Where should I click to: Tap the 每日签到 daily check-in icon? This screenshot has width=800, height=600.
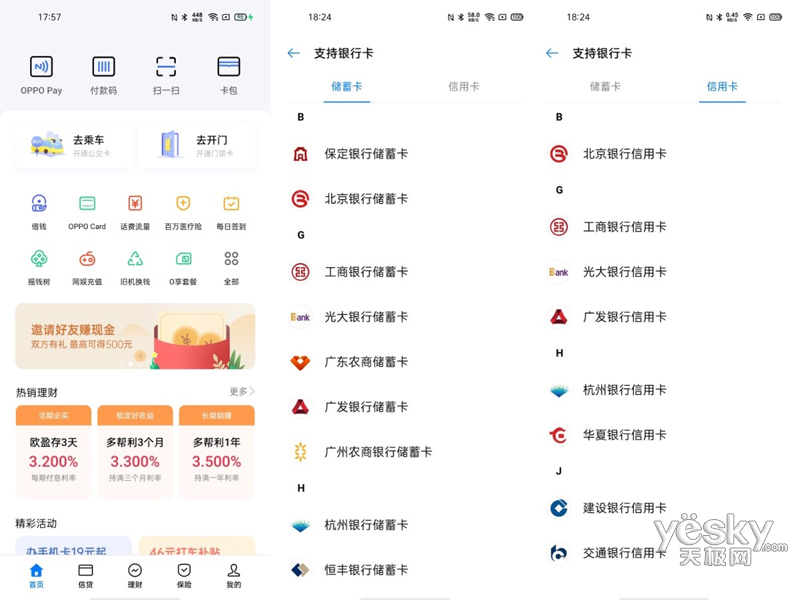231,204
